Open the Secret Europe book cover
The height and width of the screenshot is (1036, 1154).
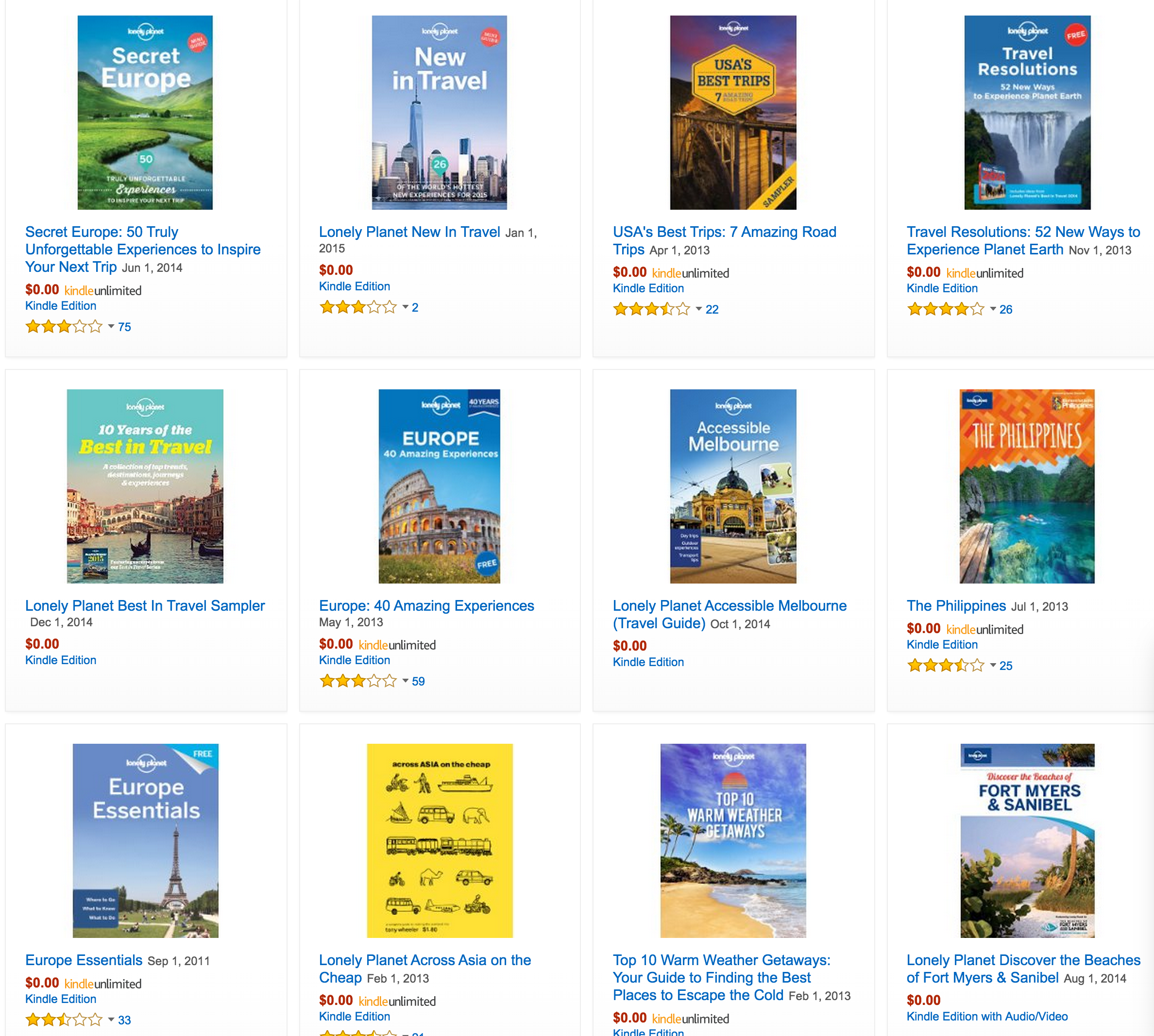pyautogui.click(x=145, y=113)
